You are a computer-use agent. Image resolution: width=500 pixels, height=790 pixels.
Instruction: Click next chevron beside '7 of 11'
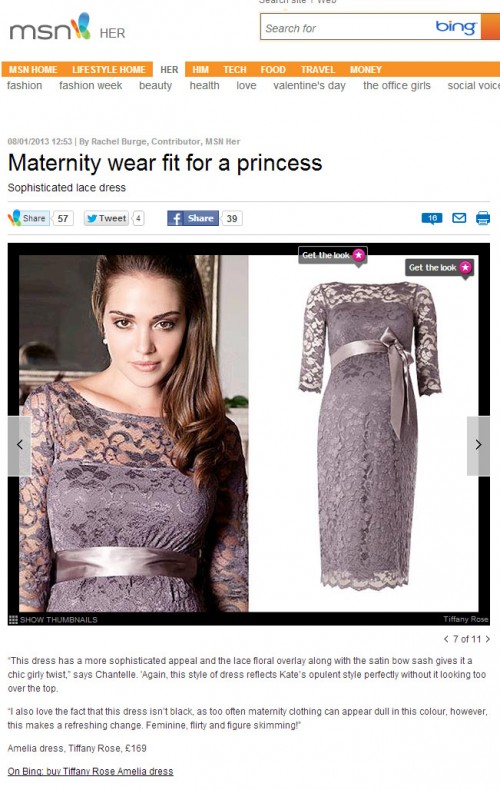click(487, 639)
